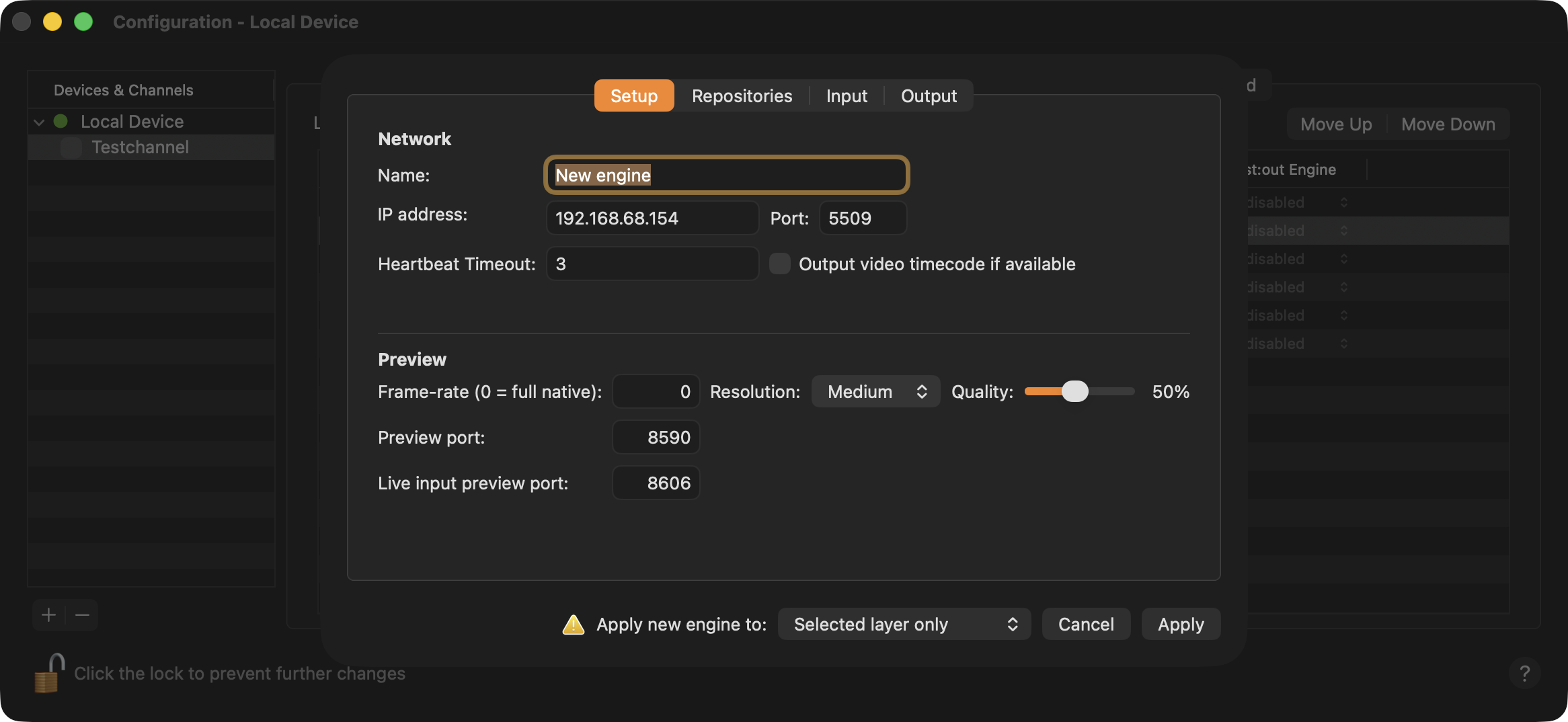This screenshot has height=722, width=1568.
Task: Apply the new engine settings
Action: click(1181, 624)
